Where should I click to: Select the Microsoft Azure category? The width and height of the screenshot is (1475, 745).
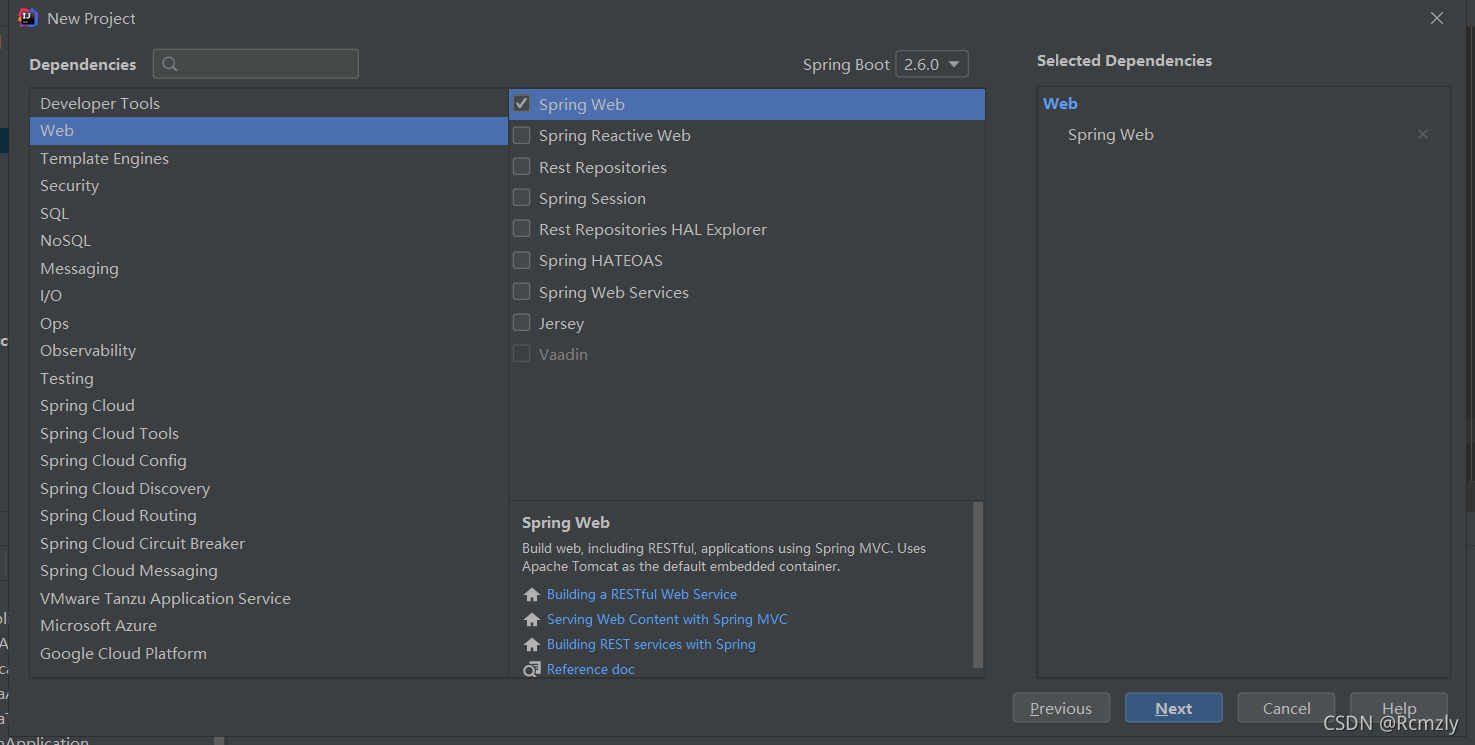pos(269,626)
